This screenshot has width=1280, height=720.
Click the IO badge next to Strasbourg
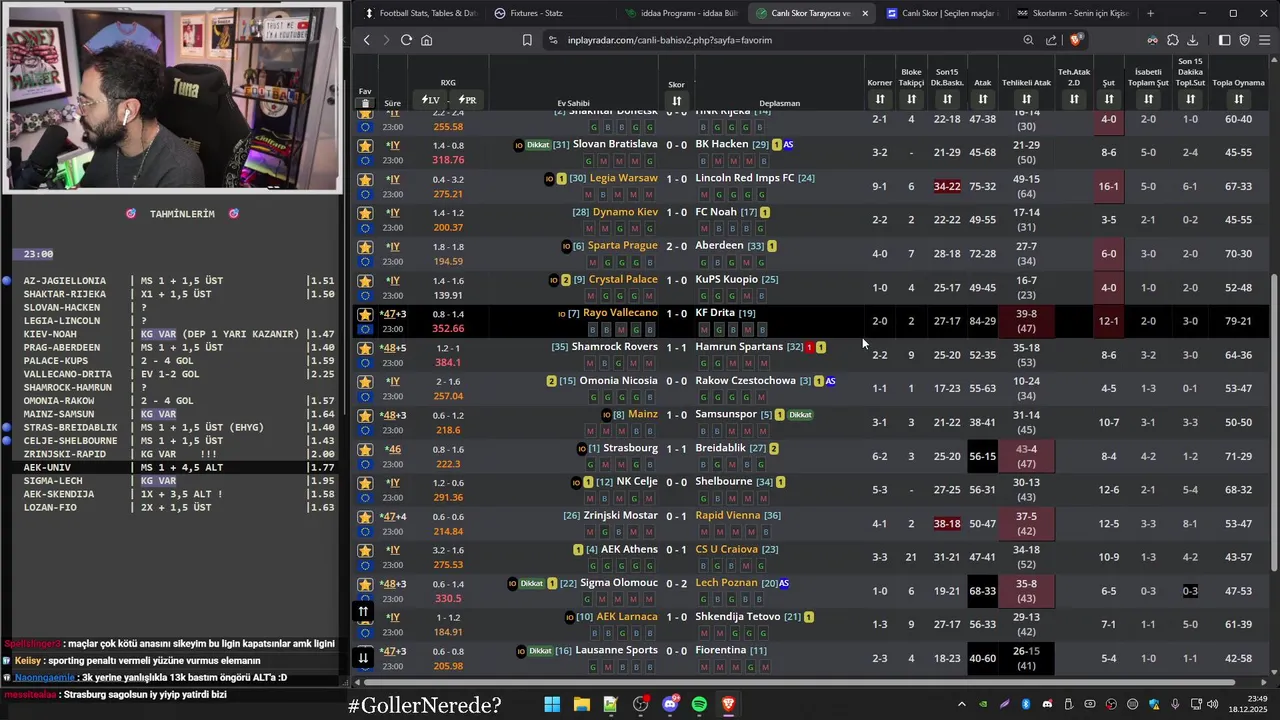tap(582, 449)
